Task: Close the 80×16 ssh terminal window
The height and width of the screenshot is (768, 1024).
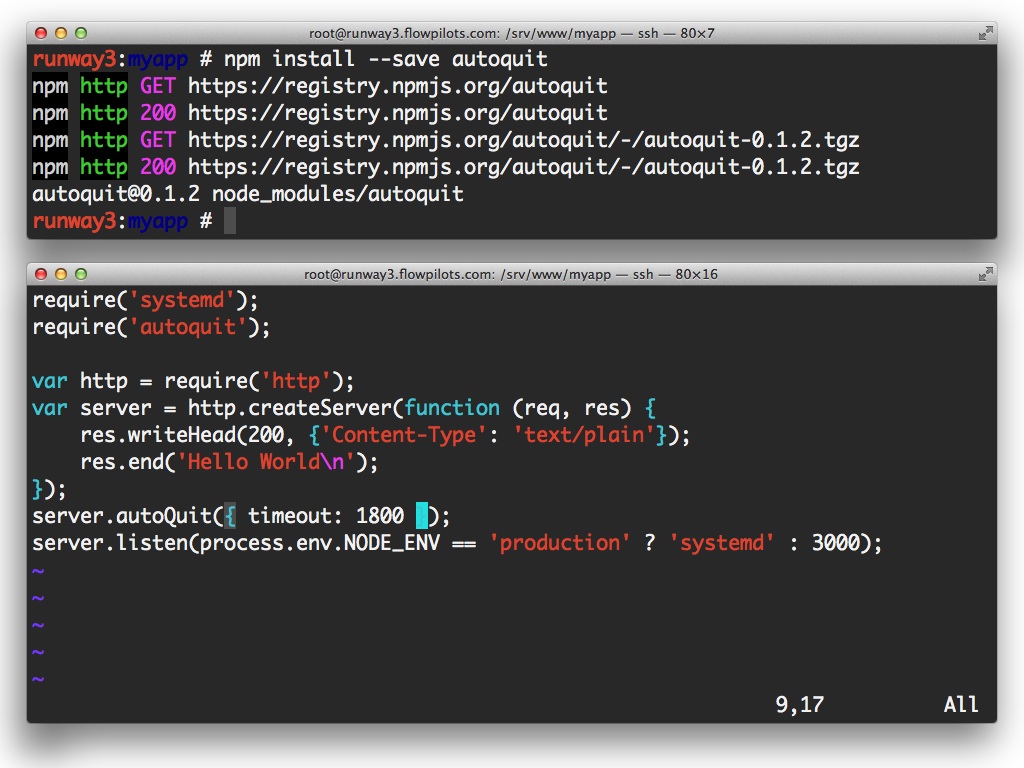Action: click(41, 274)
